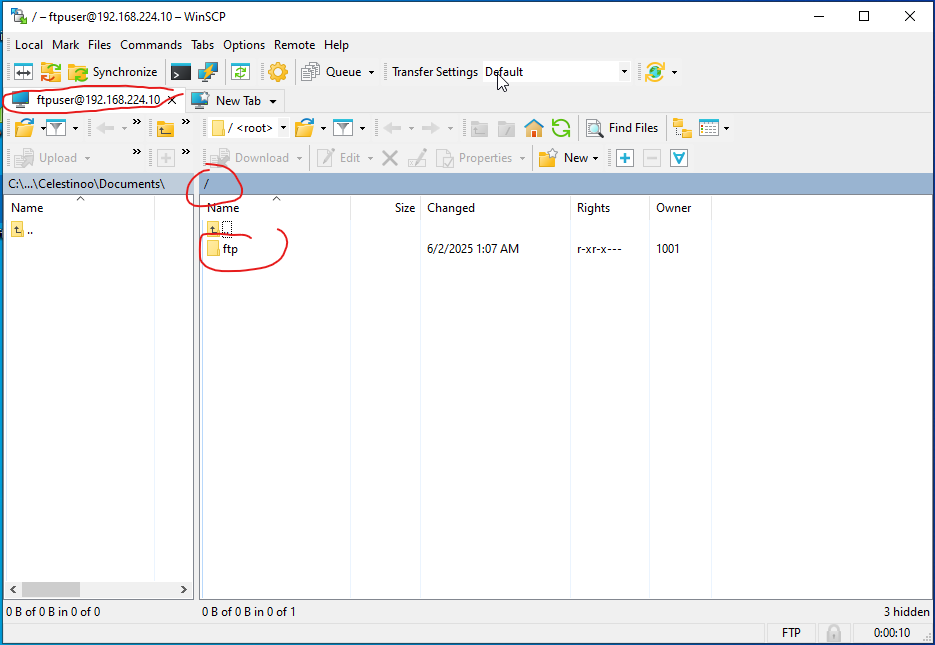Click the Select Files plus icon
This screenshot has width=935, height=645.
coord(625,158)
